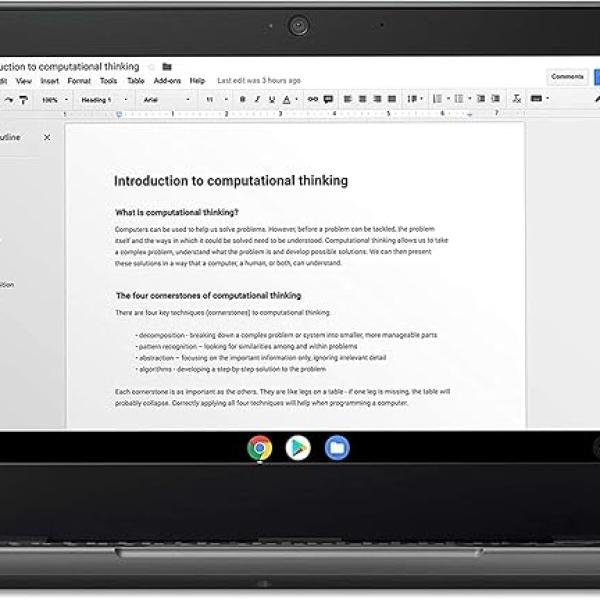Image resolution: width=600 pixels, height=600 pixels.
Task: Close the document outline panel
Action: tap(47, 137)
